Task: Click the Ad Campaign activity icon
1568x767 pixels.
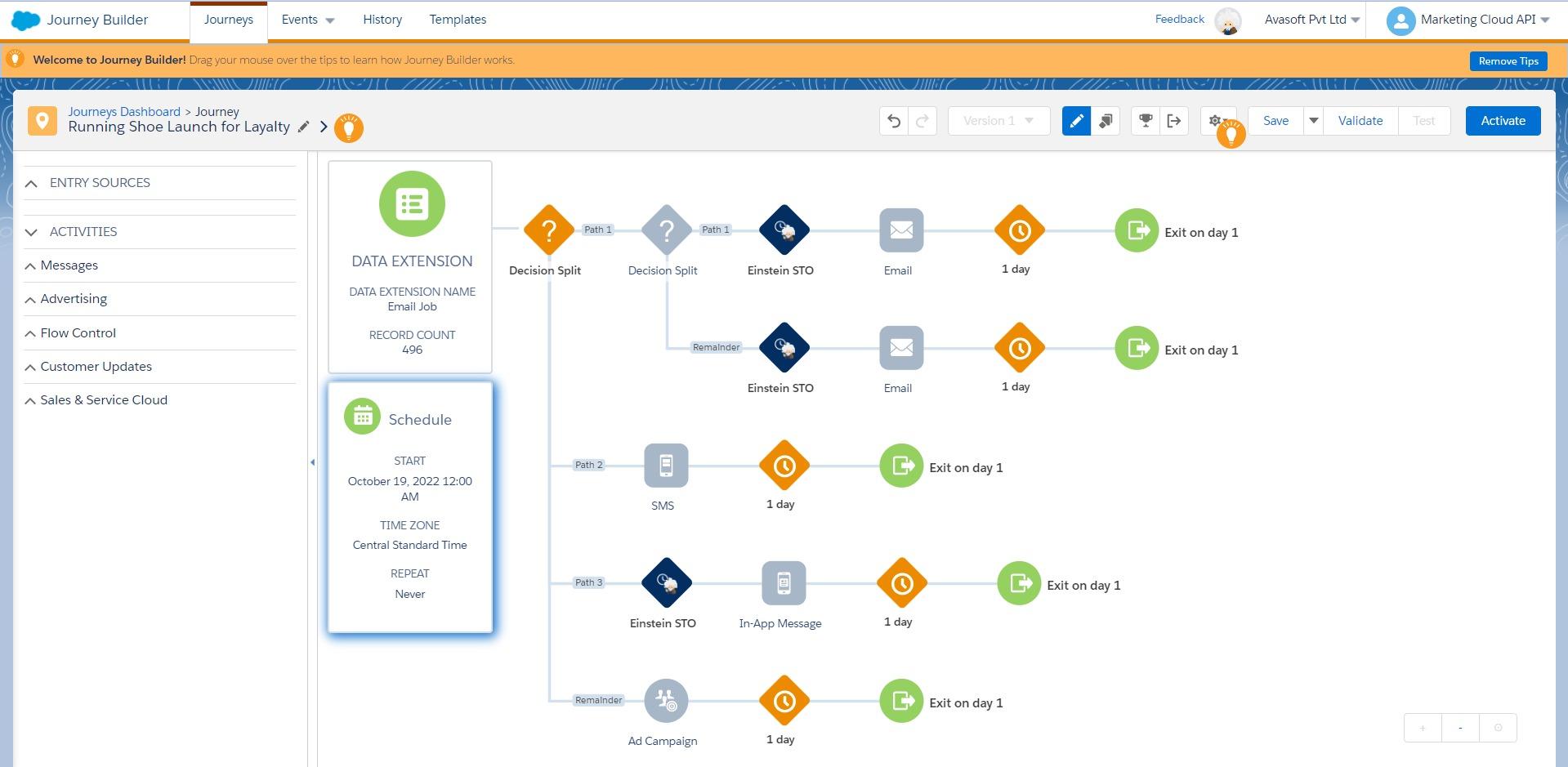Action: (666, 701)
